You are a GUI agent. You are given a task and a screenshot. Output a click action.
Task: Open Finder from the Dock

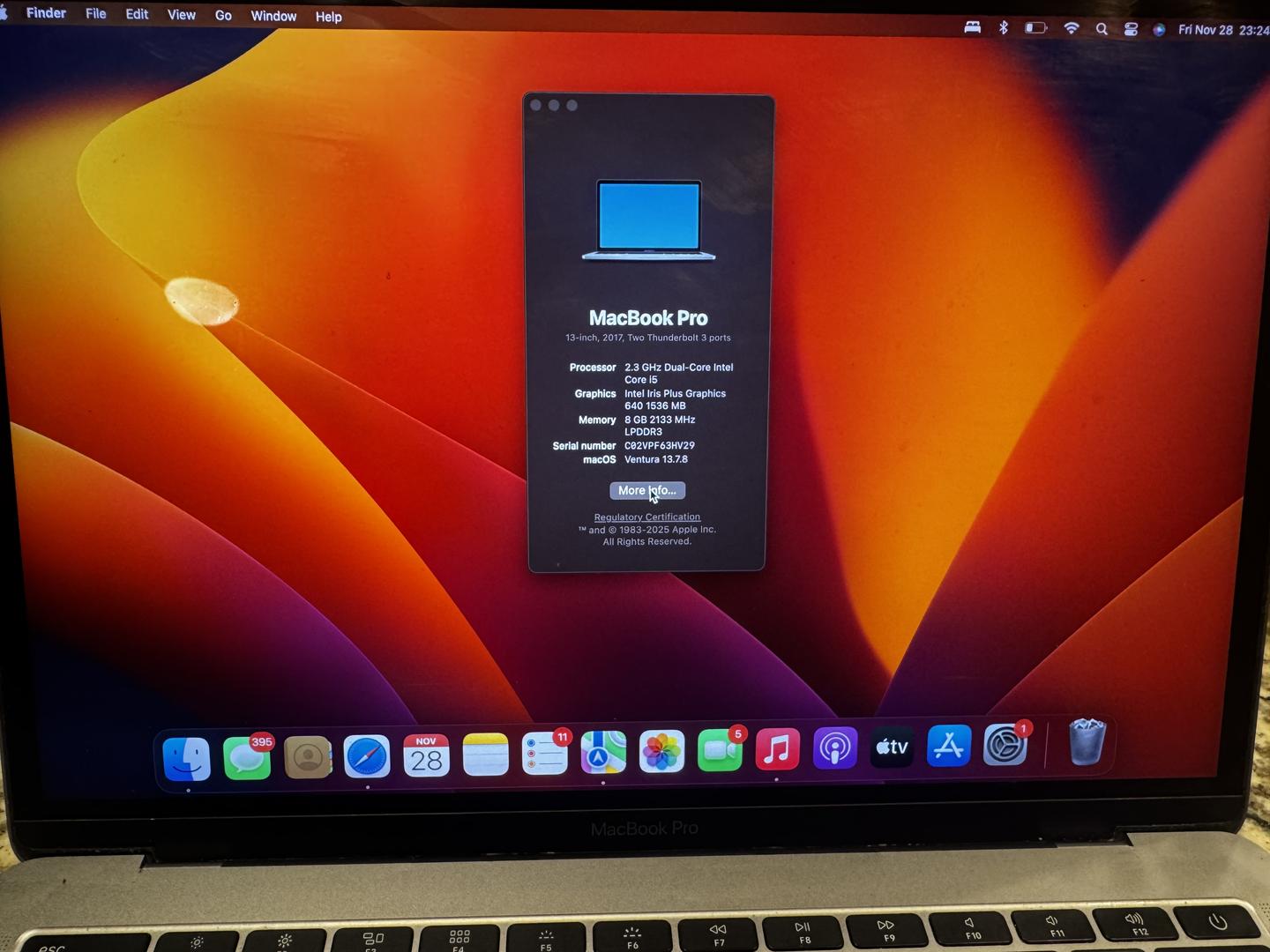click(187, 758)
